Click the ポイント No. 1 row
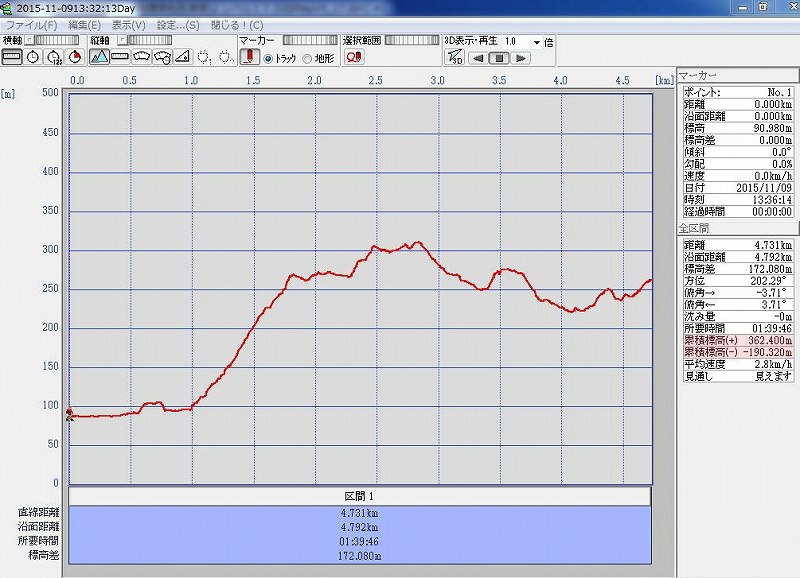The width and height of the screenshot is (800, 578). point(738,92)
